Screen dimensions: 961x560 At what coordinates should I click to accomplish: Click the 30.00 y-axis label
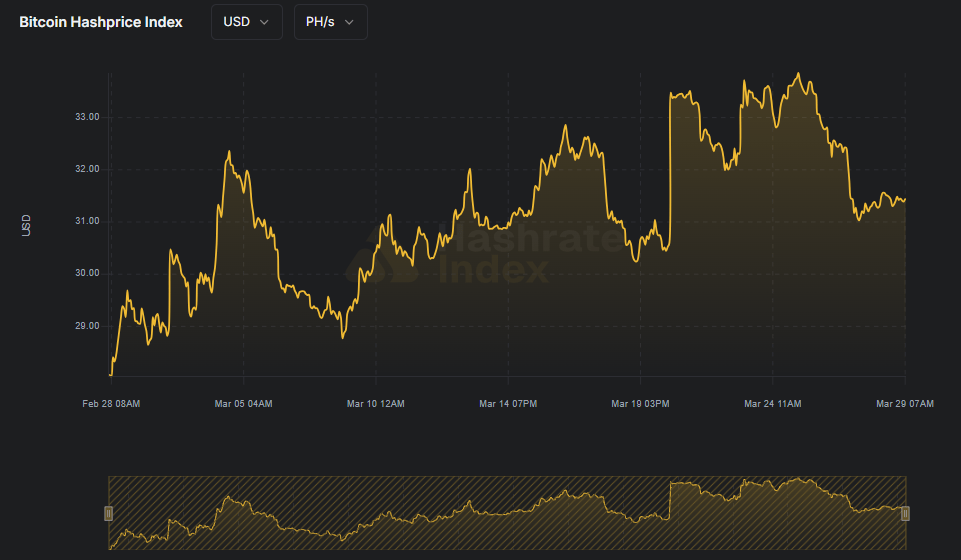pos(87,273)
